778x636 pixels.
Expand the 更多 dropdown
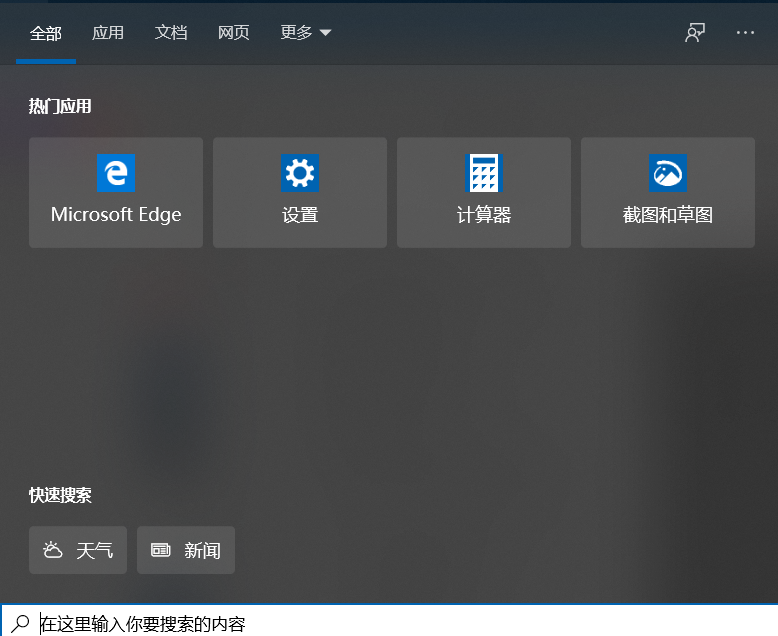[305, 33]
